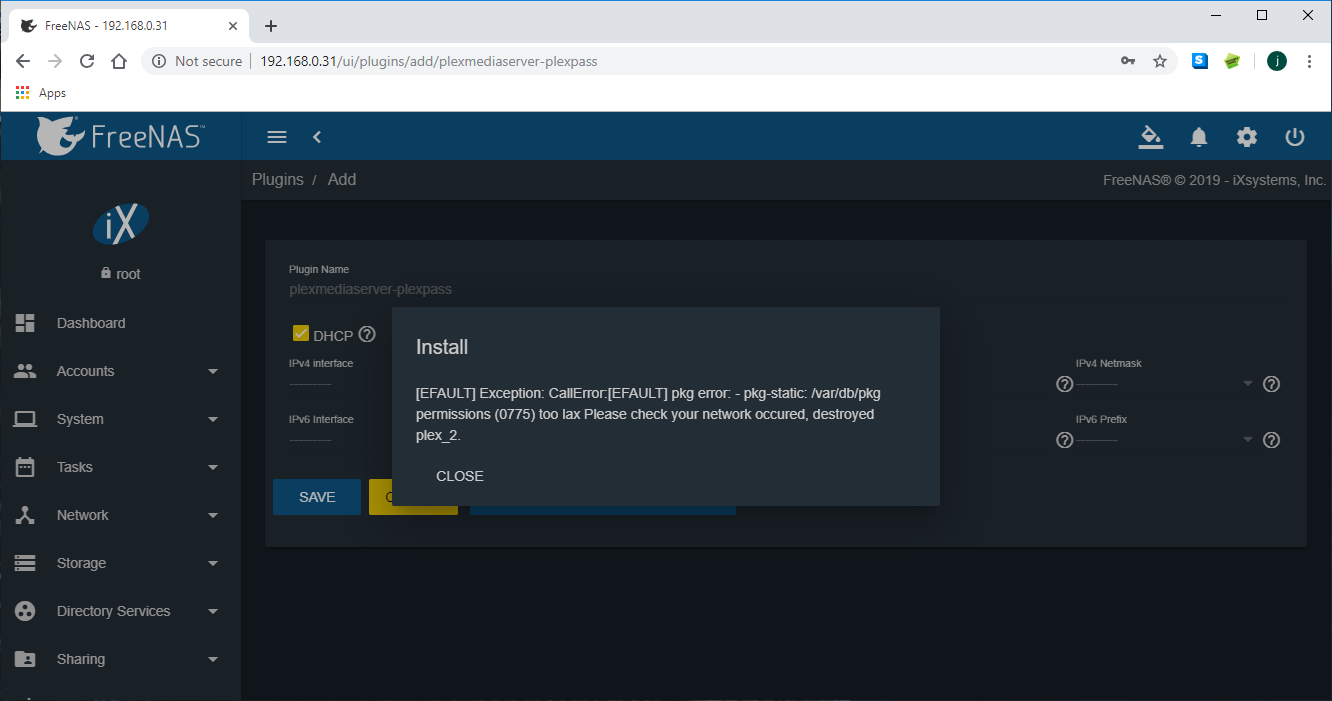
Task: Go to browser home page
Action: 119,61
